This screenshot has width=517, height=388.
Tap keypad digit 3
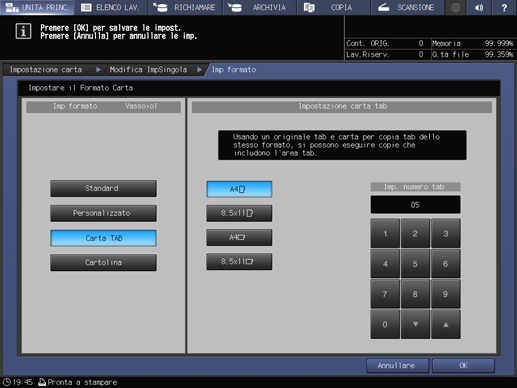pos(446,233)
